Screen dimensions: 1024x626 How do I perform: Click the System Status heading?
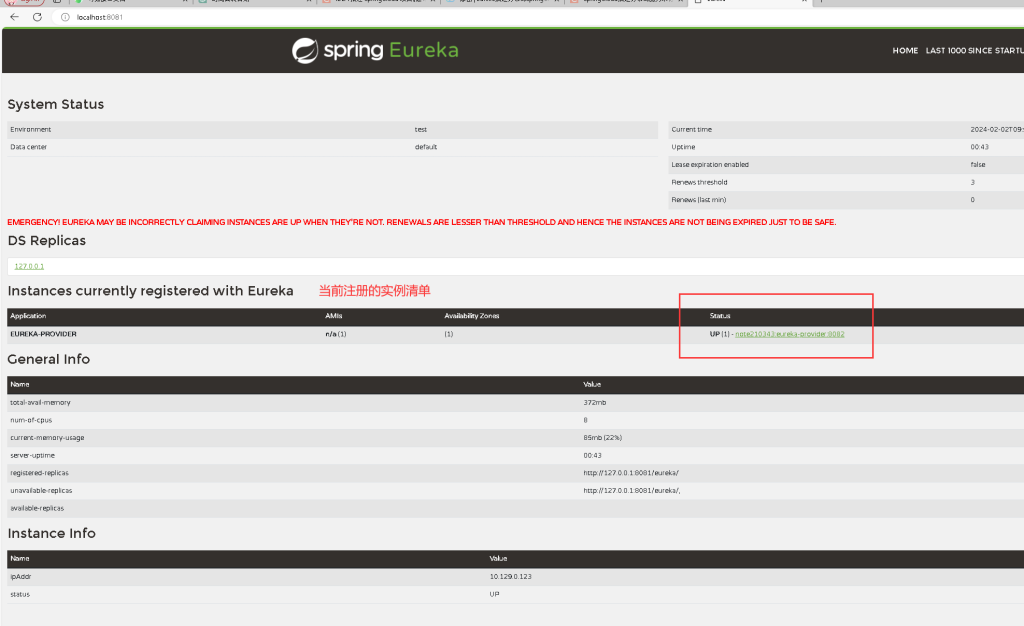point(56,104)
